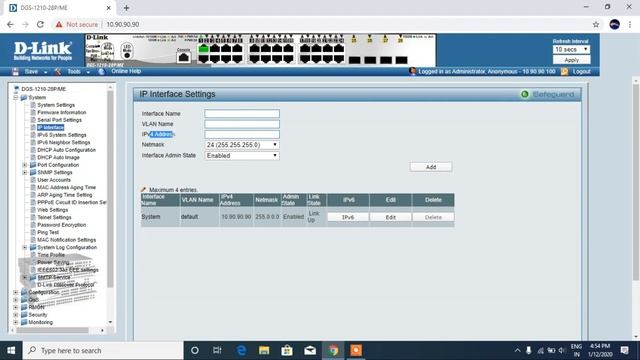Open the Windows Start menu

tap(11, 350)
